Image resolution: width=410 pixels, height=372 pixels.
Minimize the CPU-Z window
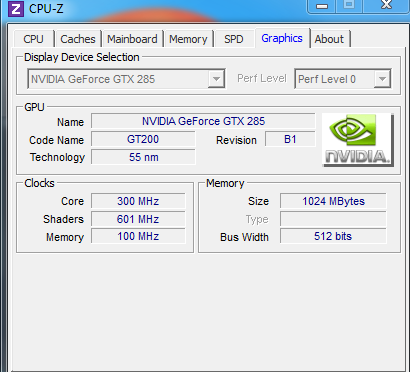(x=322, y=5)
